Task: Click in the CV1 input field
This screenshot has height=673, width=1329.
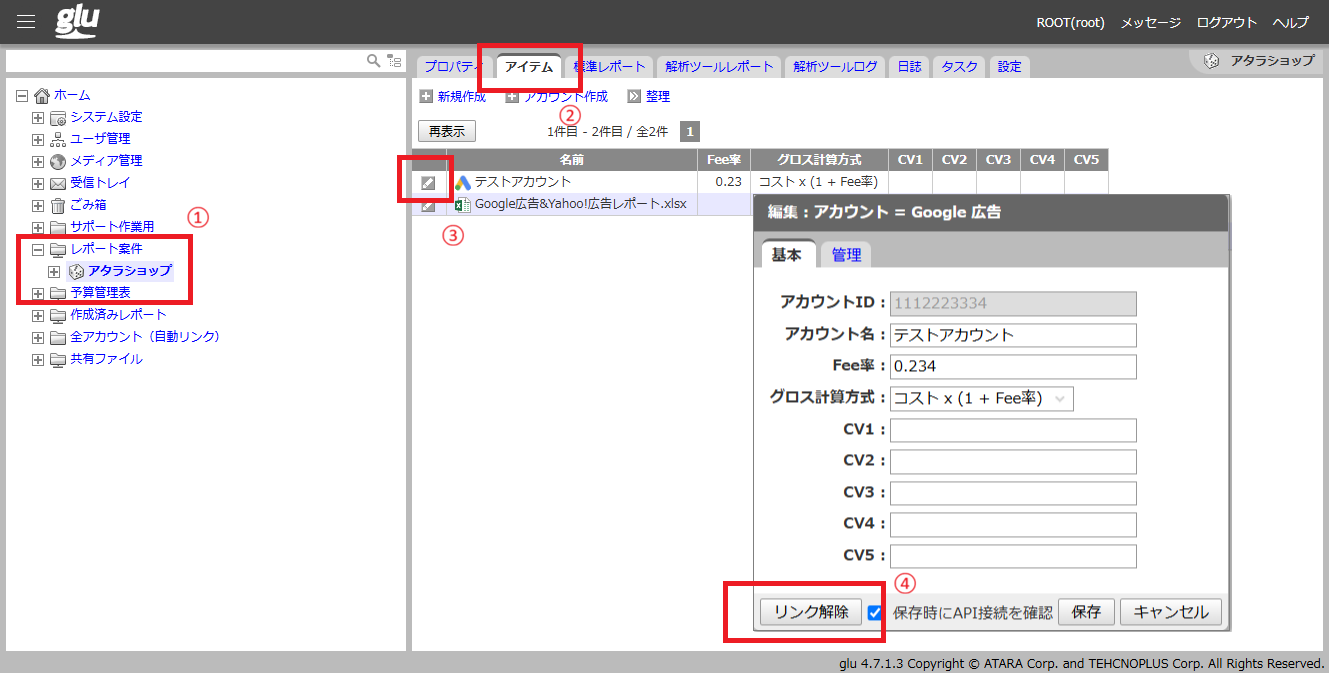Action: pos(1013,430)
